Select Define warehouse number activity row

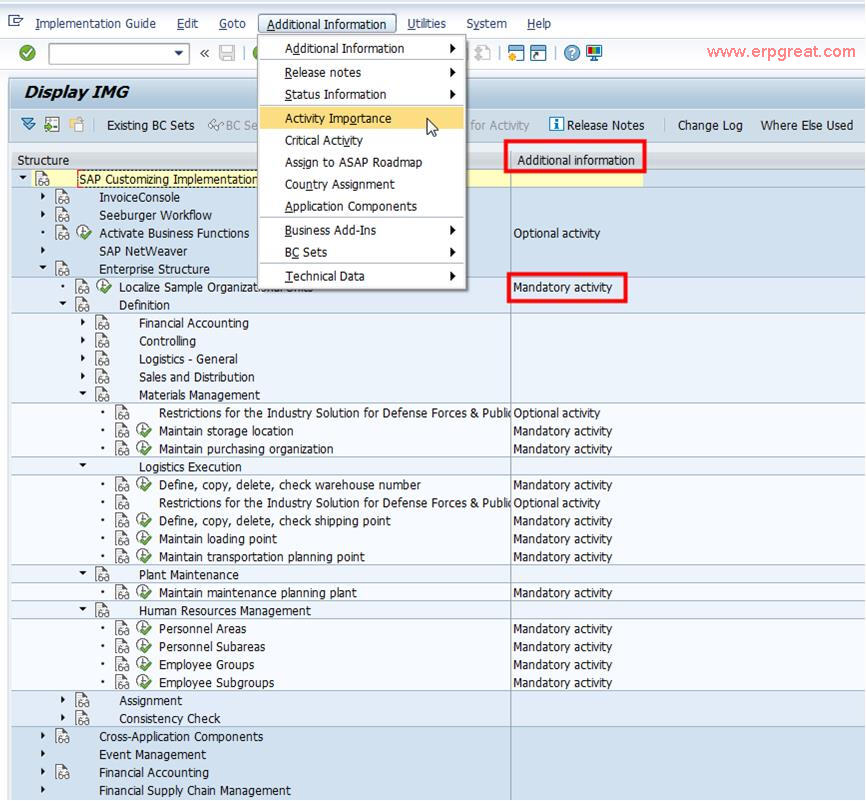289,484
